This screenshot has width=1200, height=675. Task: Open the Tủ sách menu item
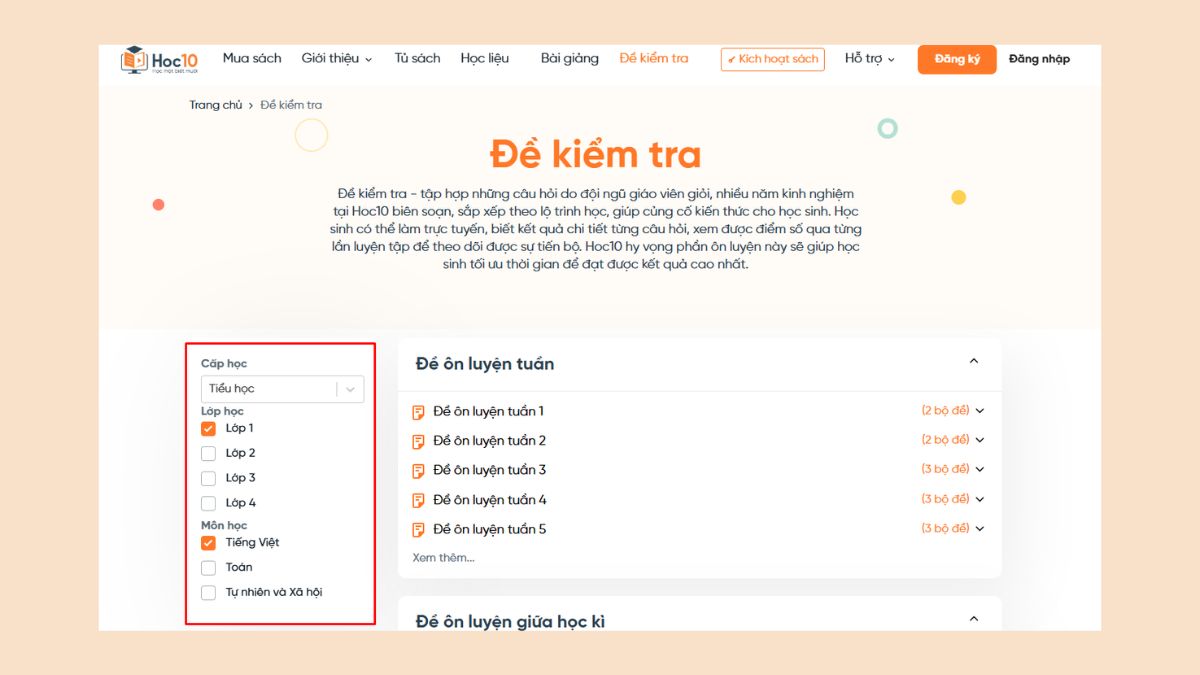417,59
